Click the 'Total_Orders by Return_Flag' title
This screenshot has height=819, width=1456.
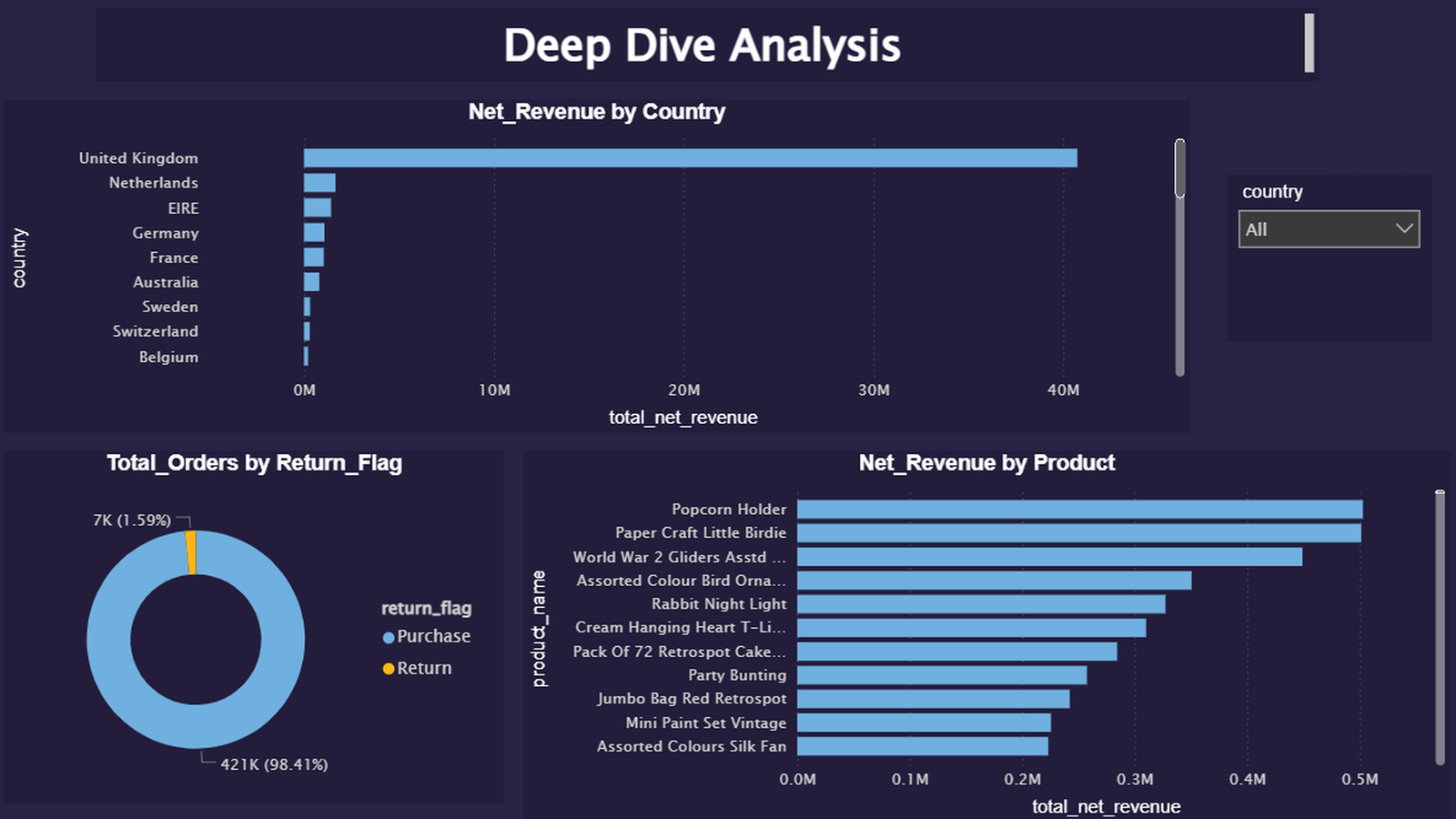[254, 463]
